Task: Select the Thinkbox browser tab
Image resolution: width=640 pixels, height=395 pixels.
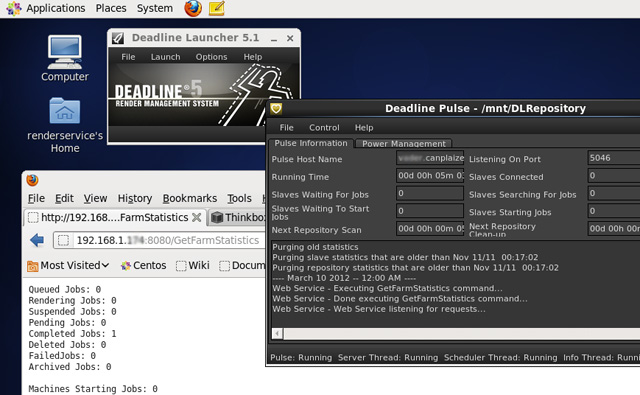Action: 237,217
